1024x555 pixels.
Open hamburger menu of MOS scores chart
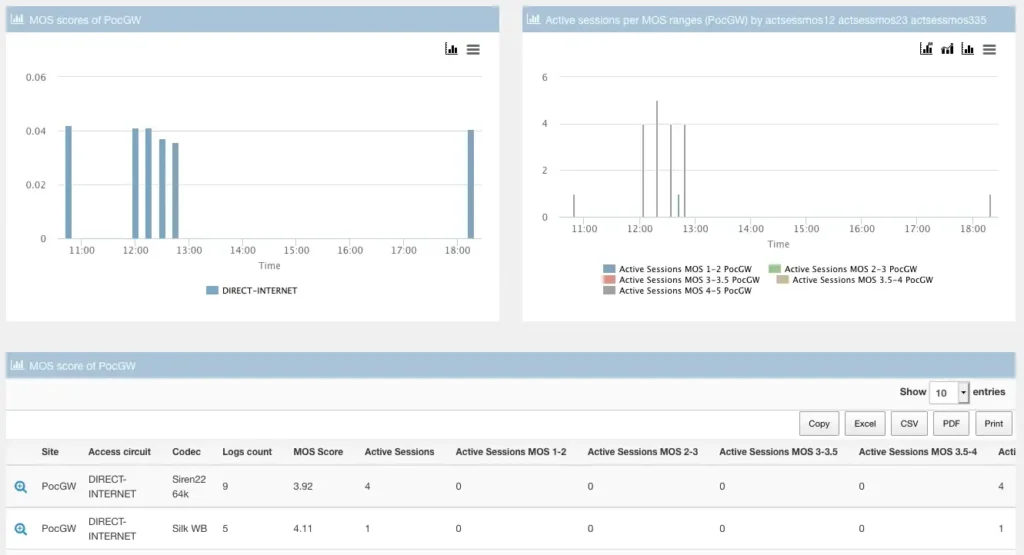(x=473, y=49)
